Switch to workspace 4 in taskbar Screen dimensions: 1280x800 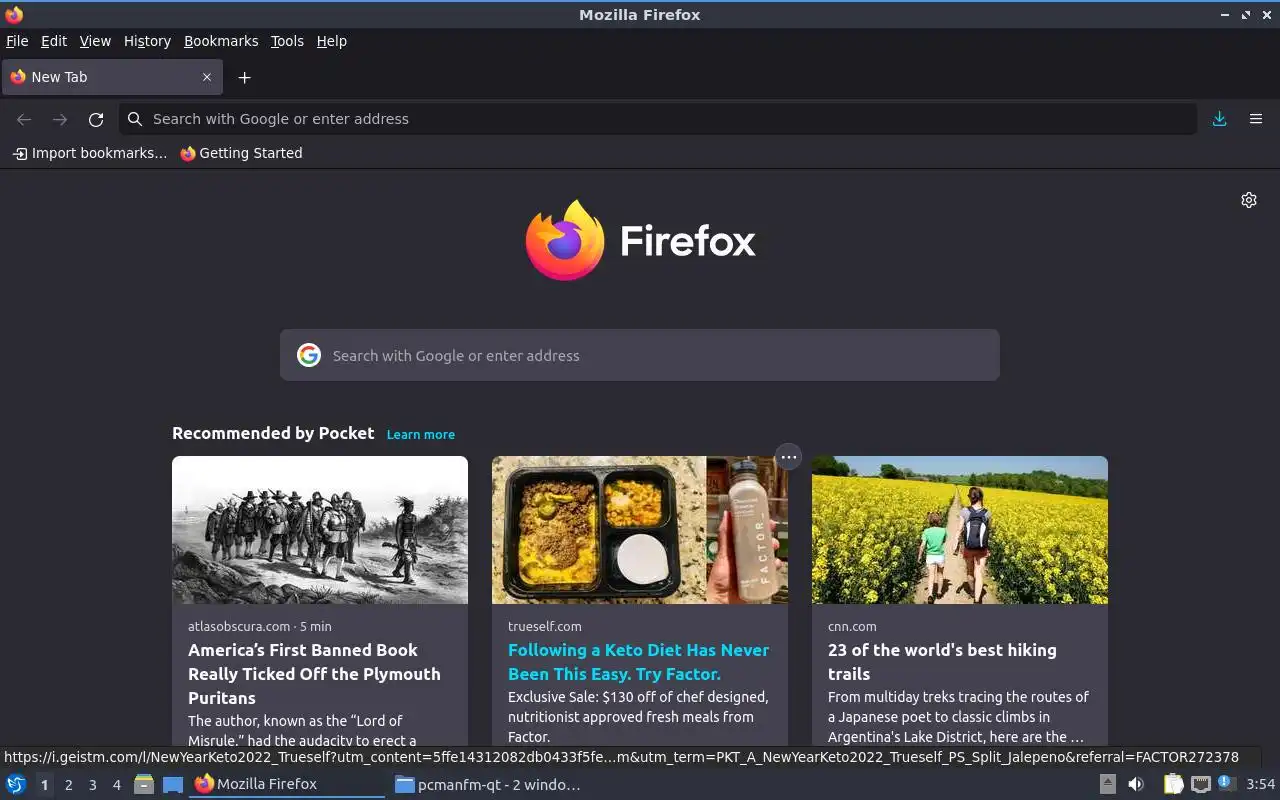(x=117, y=785)
